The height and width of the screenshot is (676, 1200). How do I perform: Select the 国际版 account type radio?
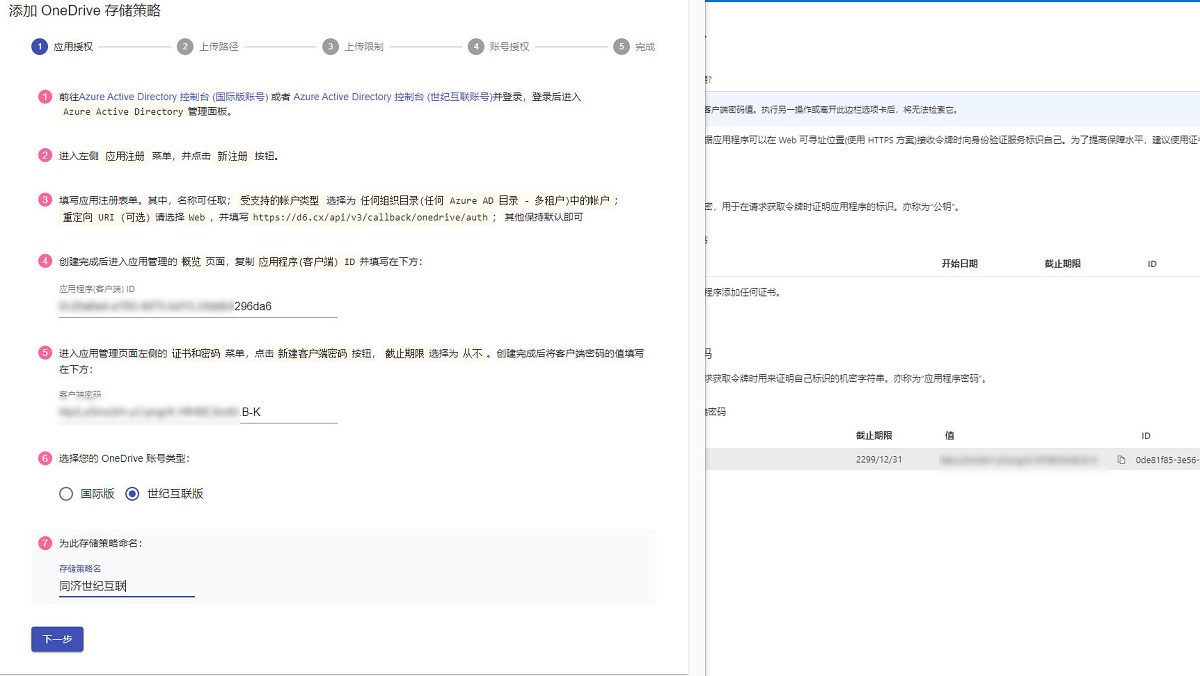pyautogui.click(x=66, y=493)
